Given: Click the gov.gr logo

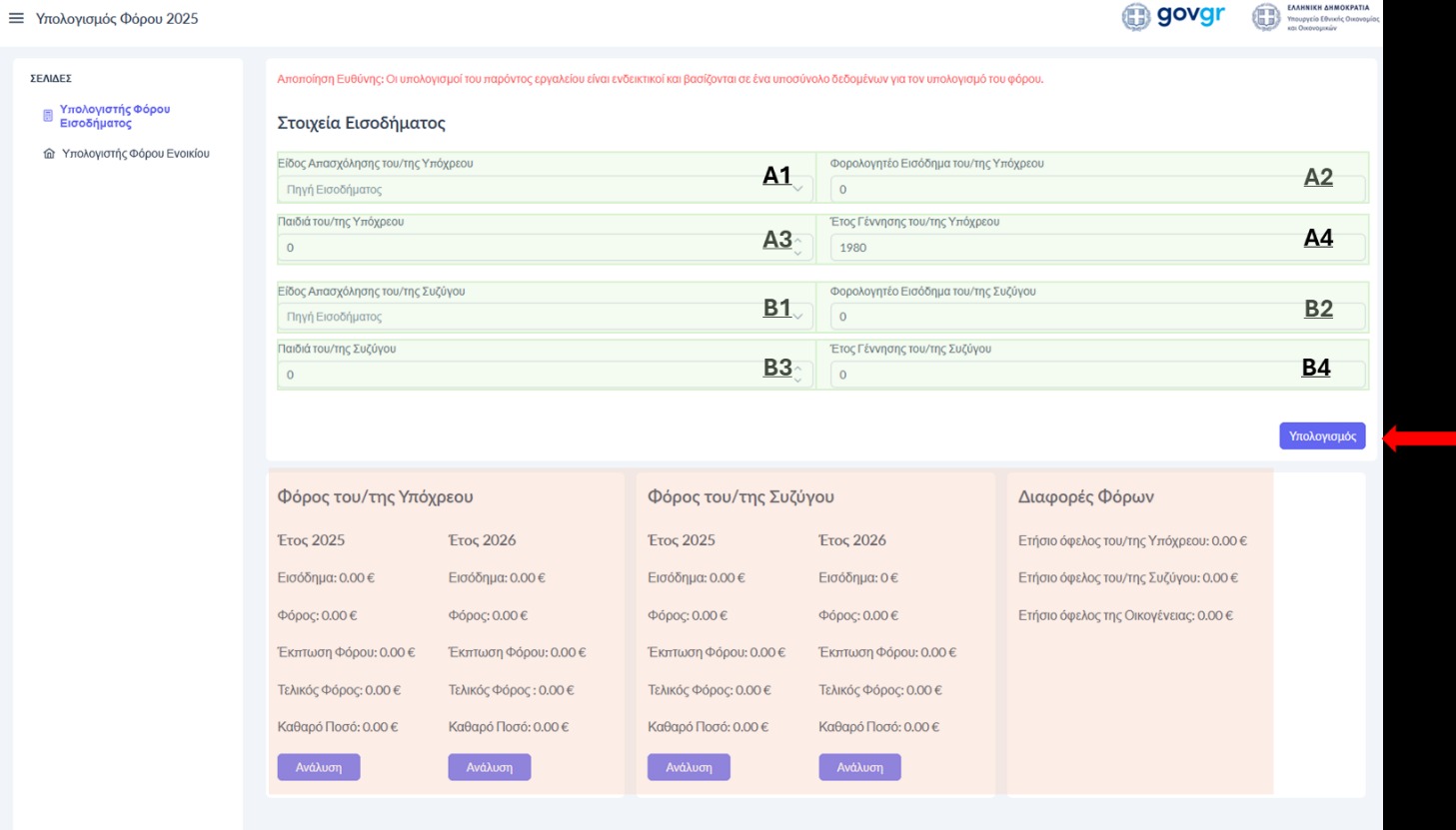Looking at the screenshot, I should pos(1172,17).
